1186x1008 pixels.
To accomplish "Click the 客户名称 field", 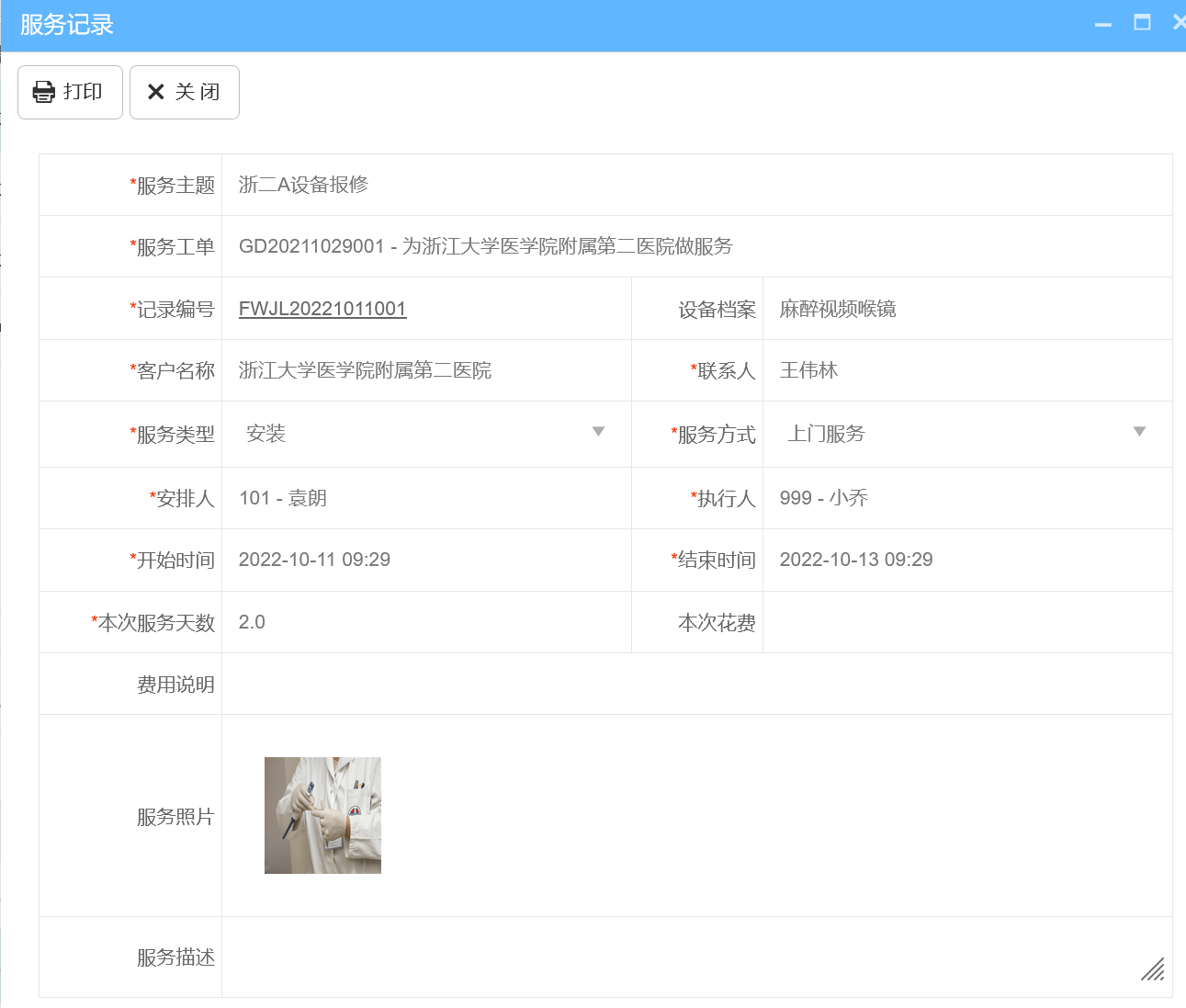I will click(x=426, y=370).
